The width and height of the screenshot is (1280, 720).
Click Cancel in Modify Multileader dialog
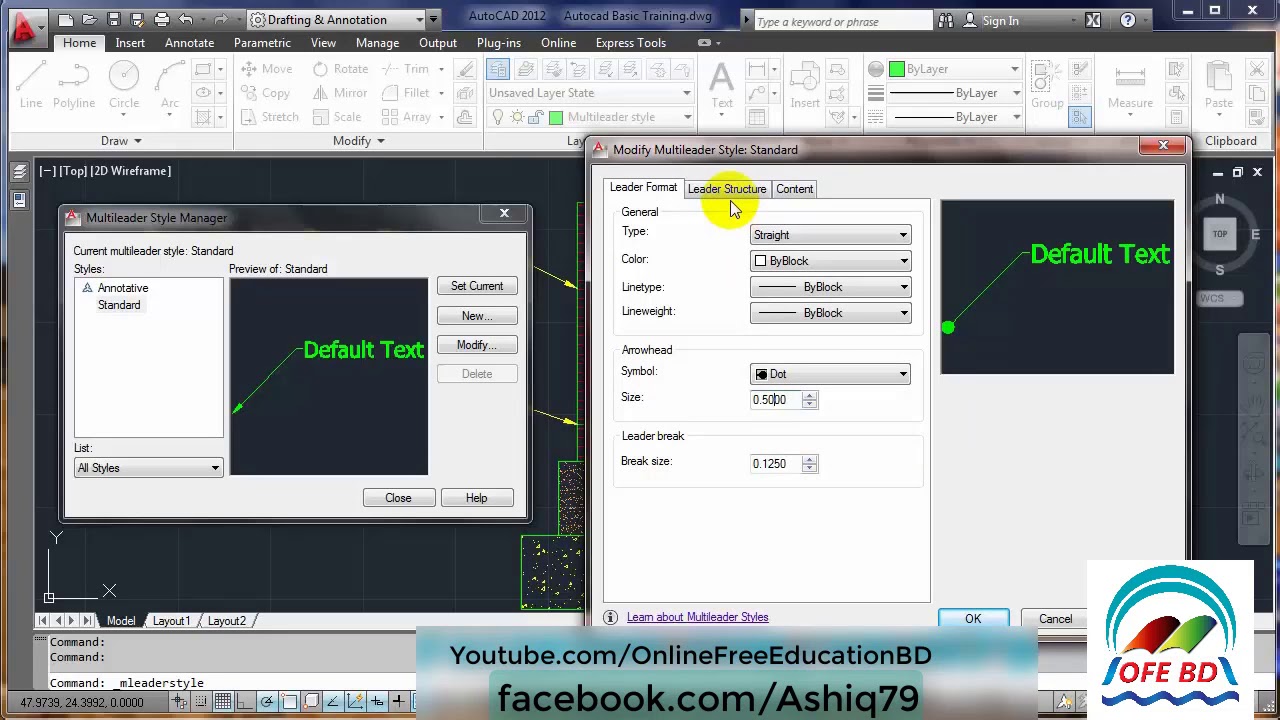(x=1055, y=619)
